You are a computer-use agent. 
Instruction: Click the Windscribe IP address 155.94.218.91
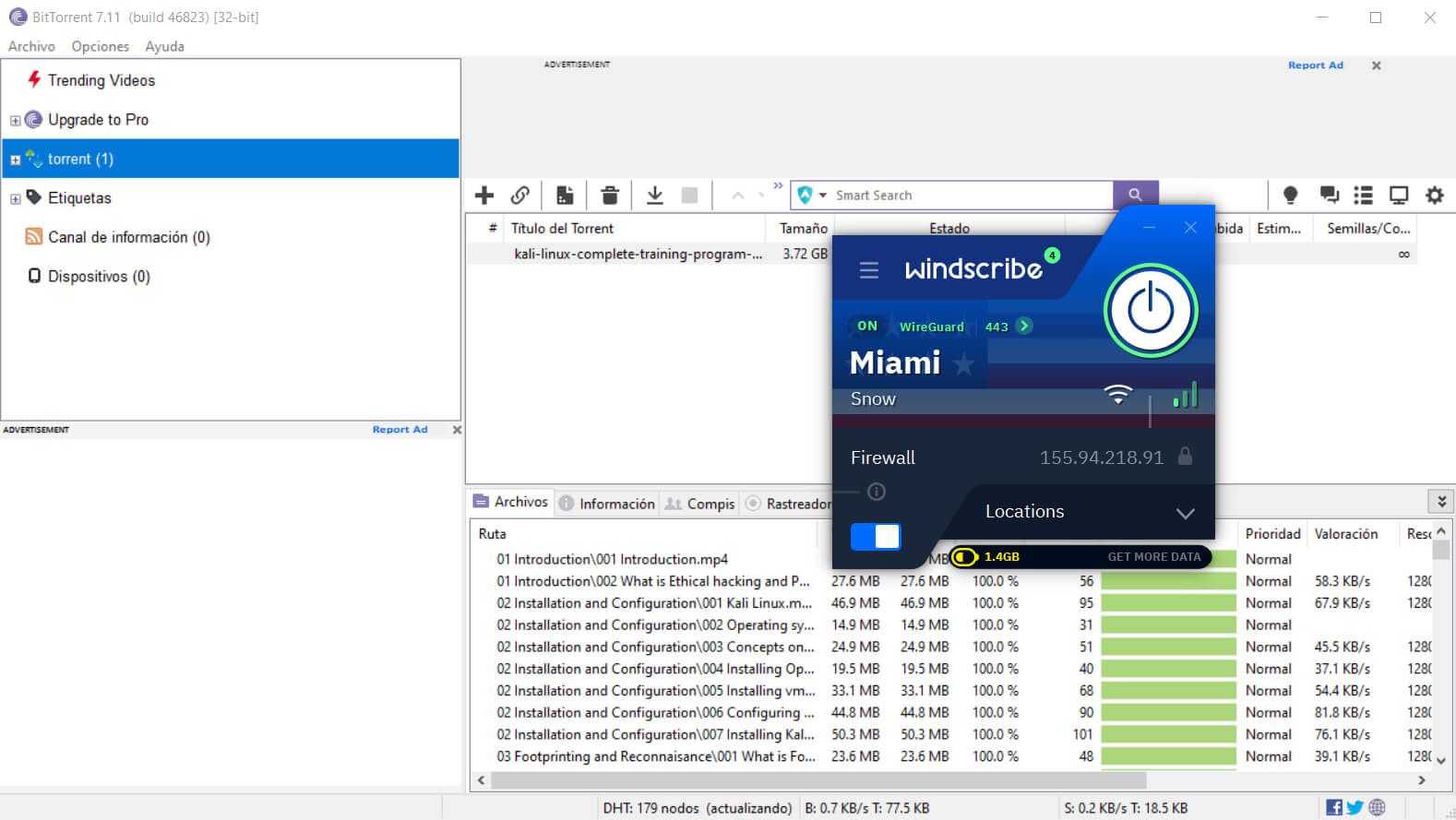(1102, 458)
